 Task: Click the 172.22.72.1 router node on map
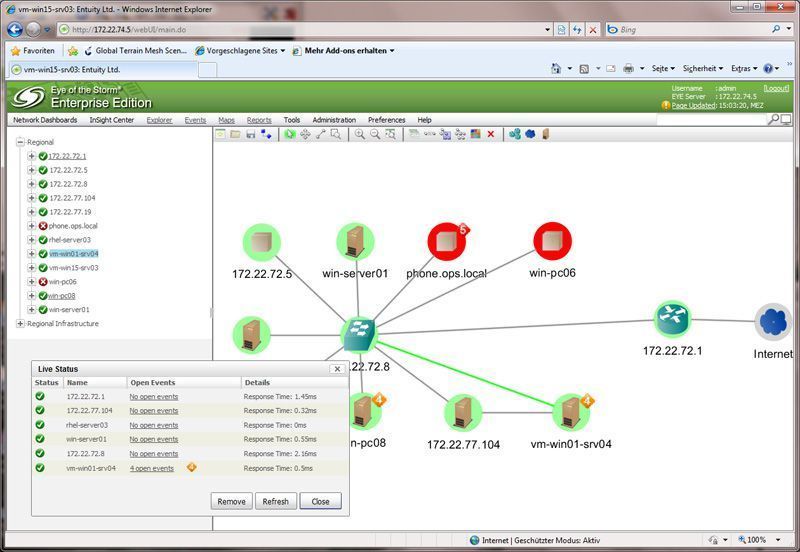tap(672, 318)
